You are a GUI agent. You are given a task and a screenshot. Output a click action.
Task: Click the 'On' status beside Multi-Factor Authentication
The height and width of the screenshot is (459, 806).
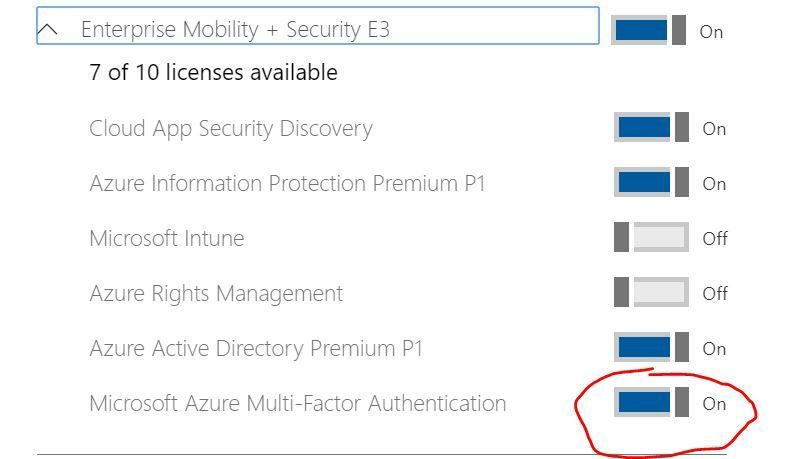[x=713, y=404]
